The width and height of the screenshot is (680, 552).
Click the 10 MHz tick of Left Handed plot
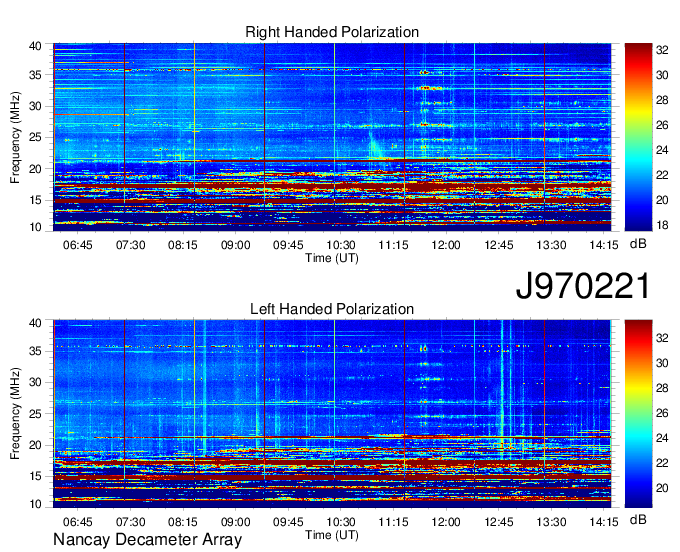tap(35, 504)
